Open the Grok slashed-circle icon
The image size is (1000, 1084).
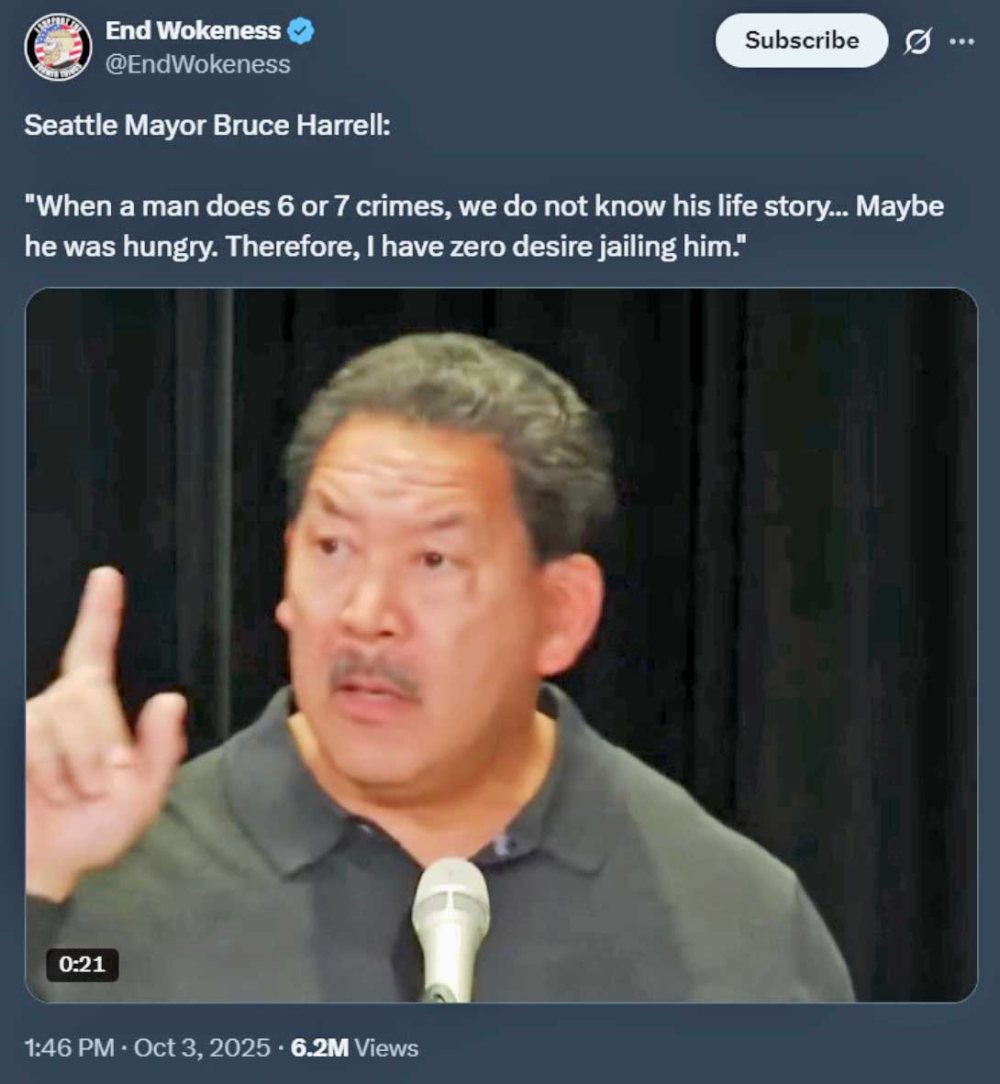(918, 41)
